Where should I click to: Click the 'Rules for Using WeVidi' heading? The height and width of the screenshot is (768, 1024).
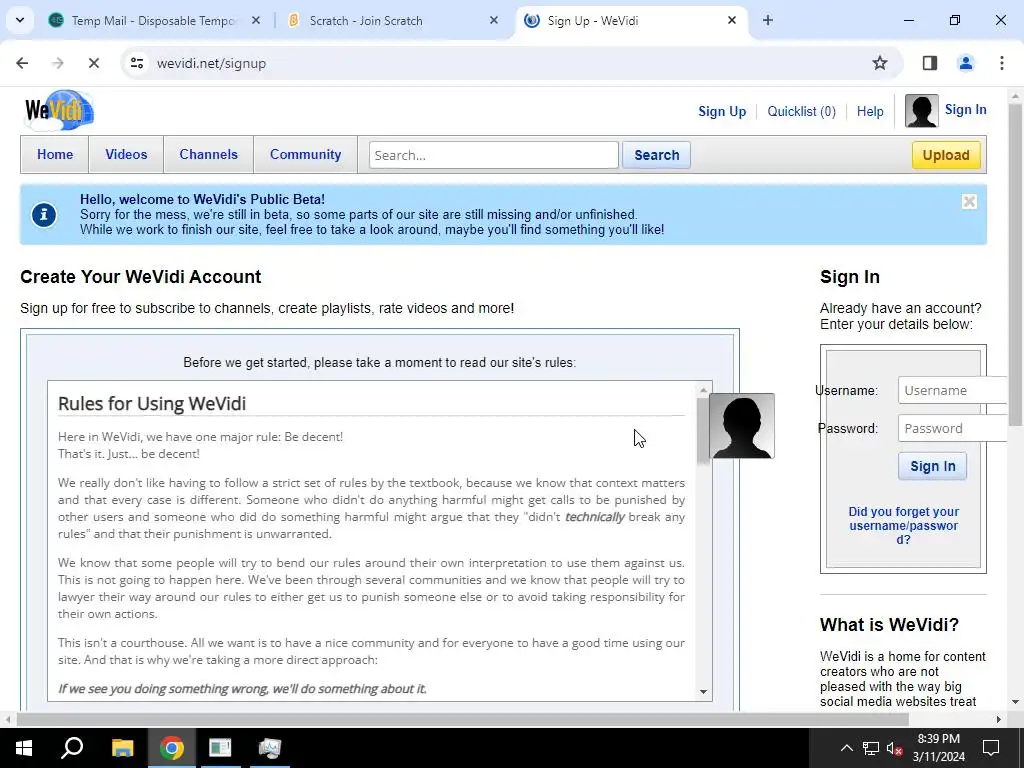(x=152, y=404)
